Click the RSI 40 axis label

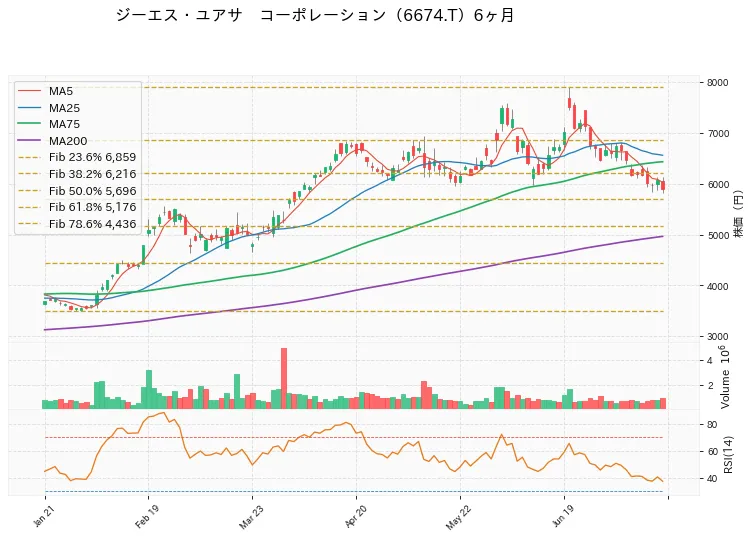pyautogui.click(x=712, y=479)
